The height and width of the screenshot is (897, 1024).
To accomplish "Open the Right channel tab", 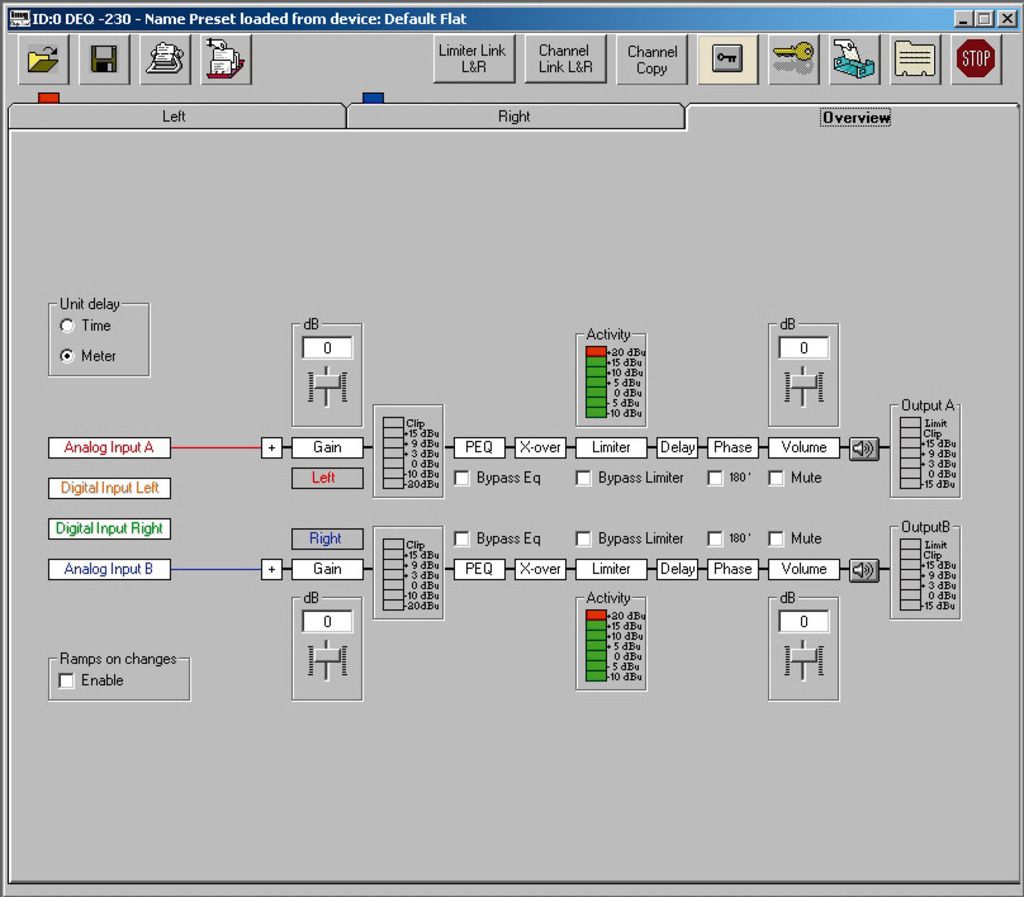I will (514, 117).
